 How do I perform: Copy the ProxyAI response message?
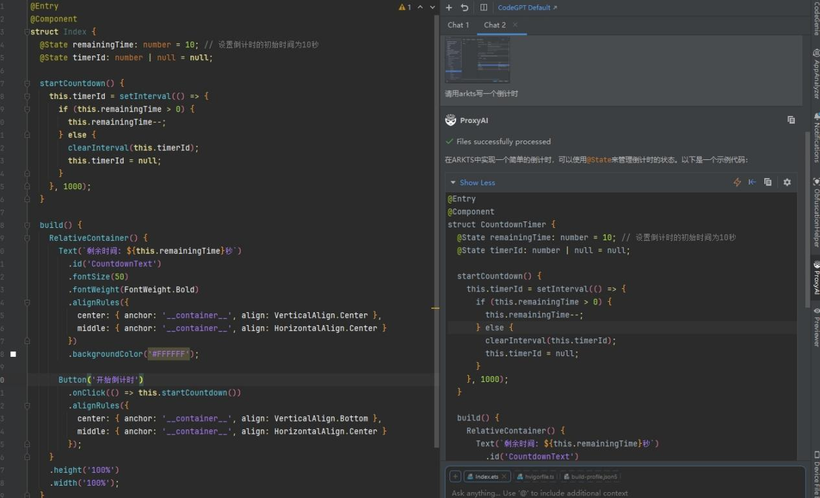pyautogui.click(x=791, y=120)
